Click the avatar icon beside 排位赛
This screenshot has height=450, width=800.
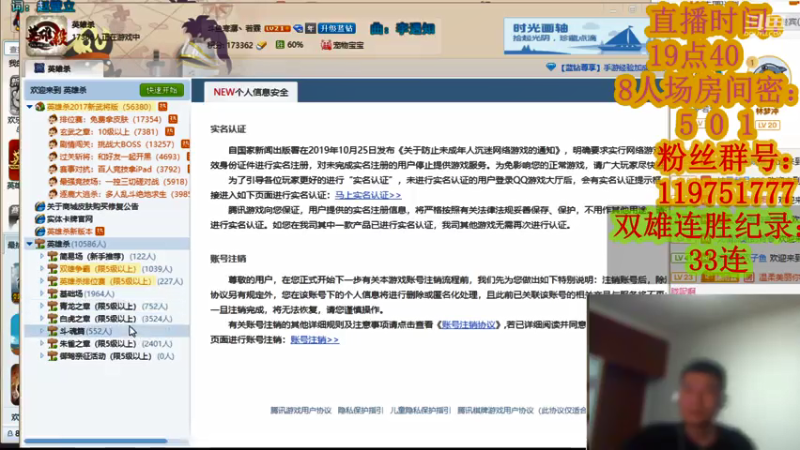tap(53, 119)
